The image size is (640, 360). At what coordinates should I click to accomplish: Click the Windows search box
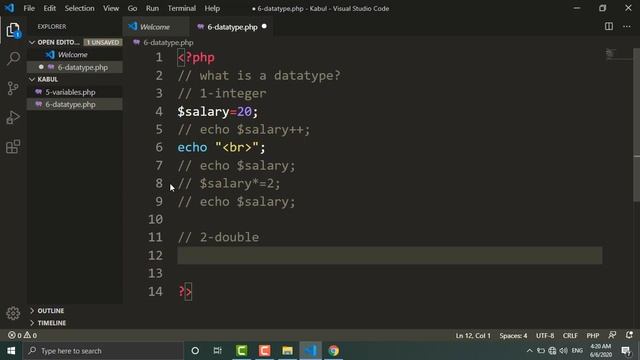tap(103, 351)
